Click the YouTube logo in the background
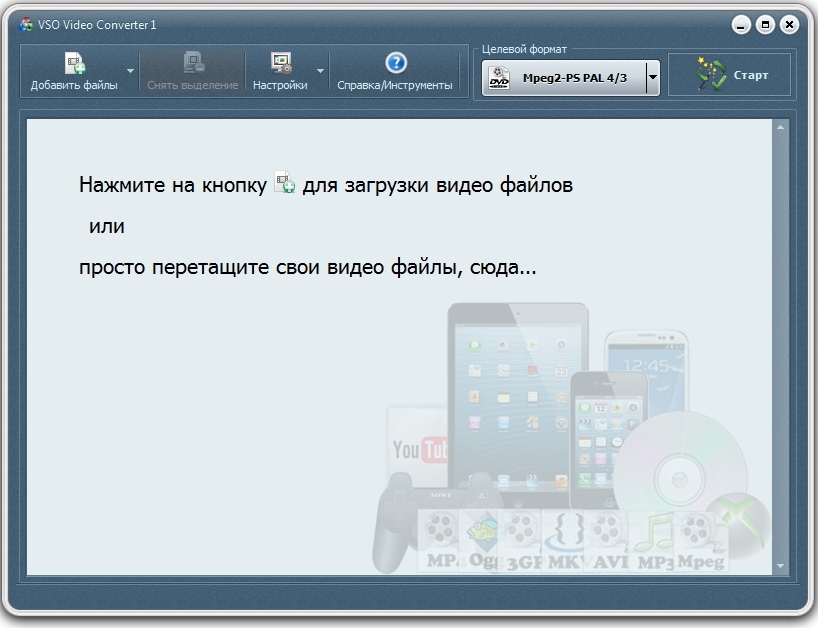The width and height of the screenshot is (818, 628). [418, 450]
